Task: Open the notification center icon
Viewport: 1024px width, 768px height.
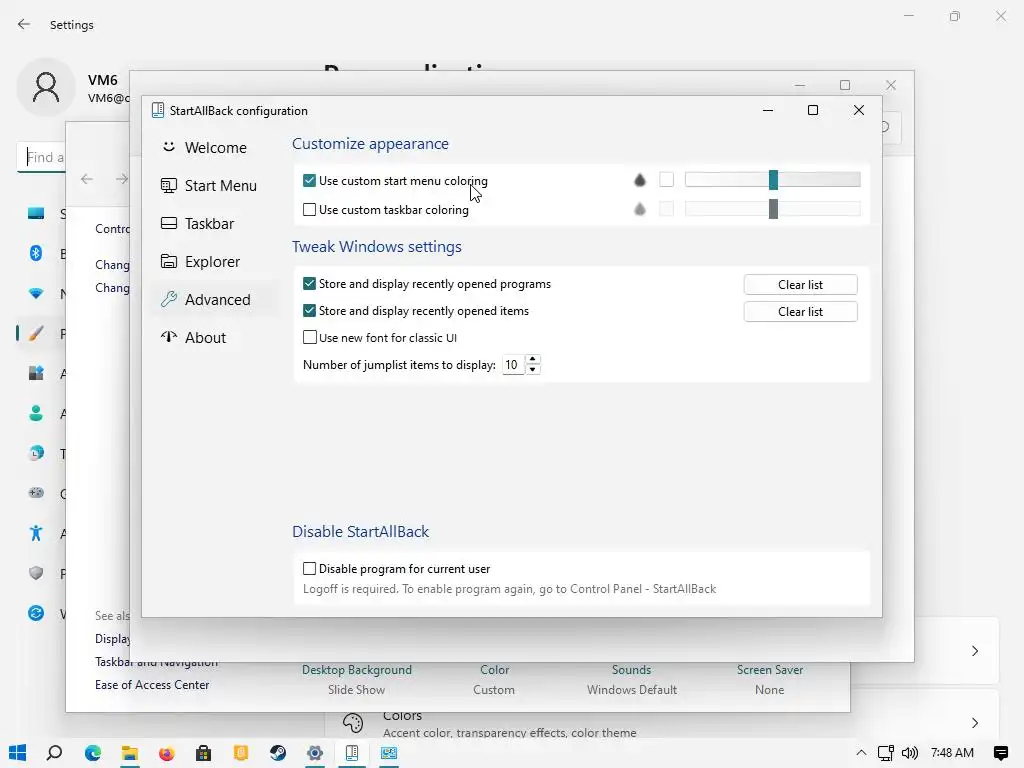Action: point(1000,753)
